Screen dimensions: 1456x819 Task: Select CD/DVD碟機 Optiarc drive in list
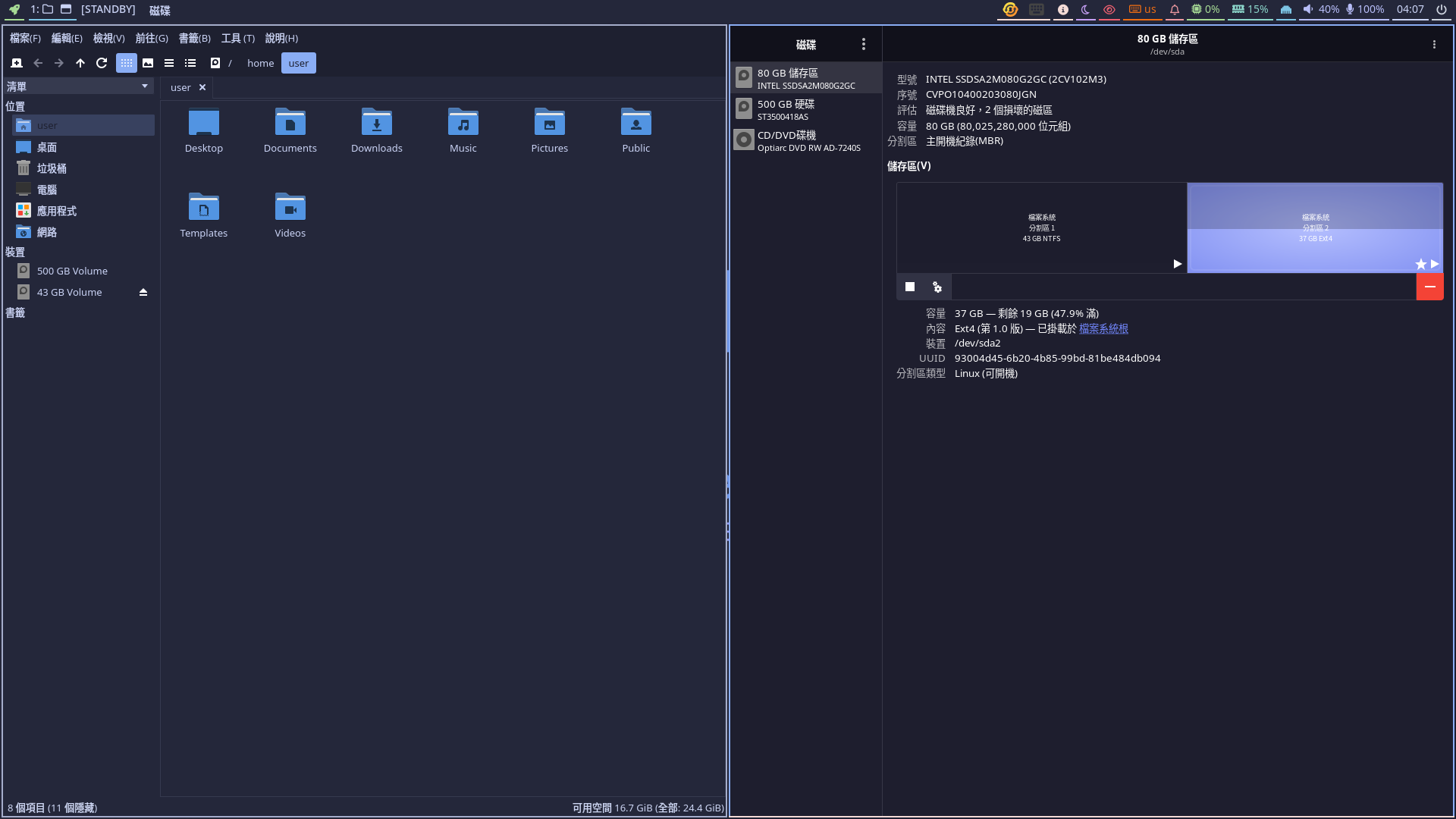[806, 140]
